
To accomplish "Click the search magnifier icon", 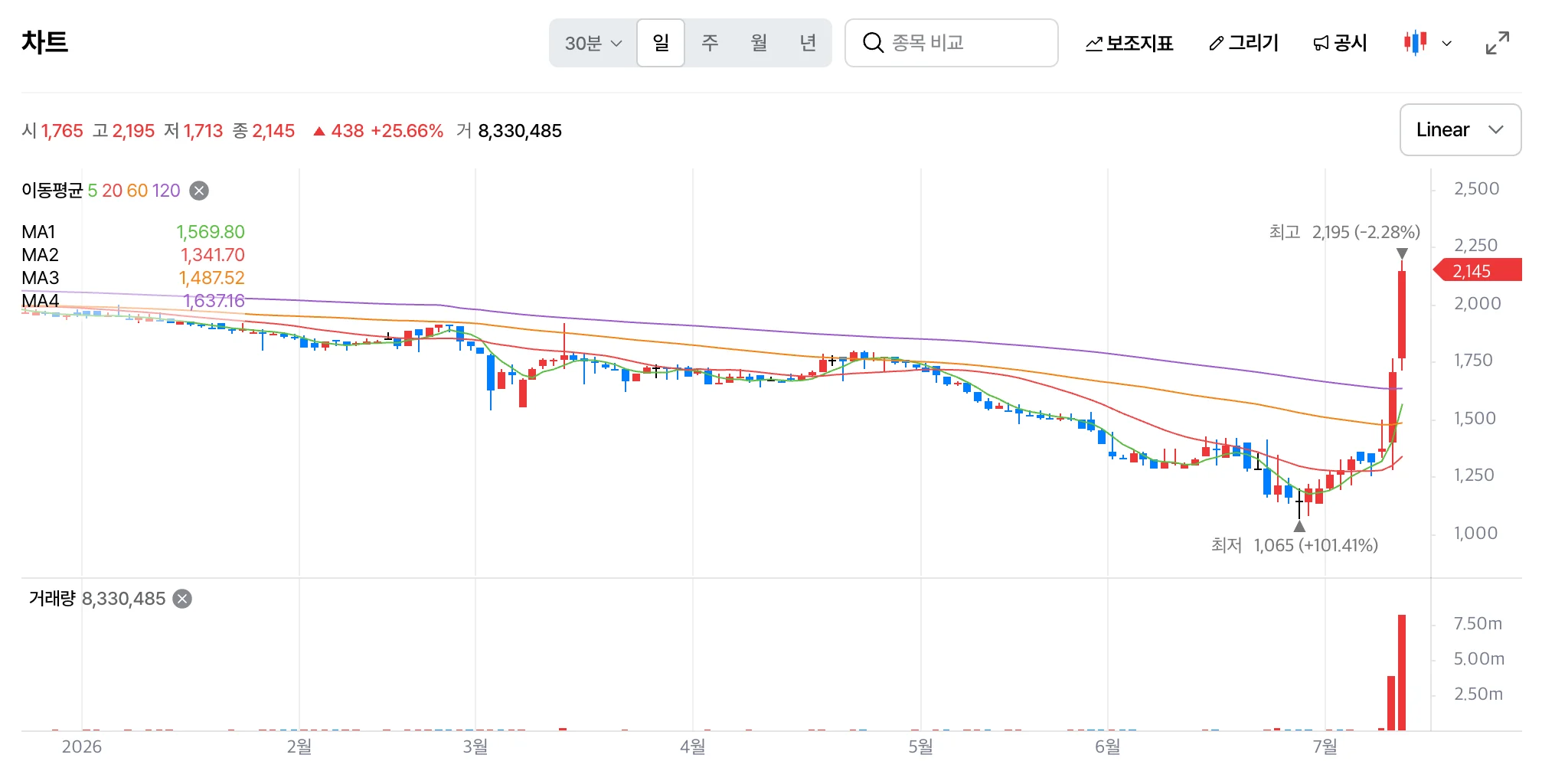I will [x=873, y=43].
